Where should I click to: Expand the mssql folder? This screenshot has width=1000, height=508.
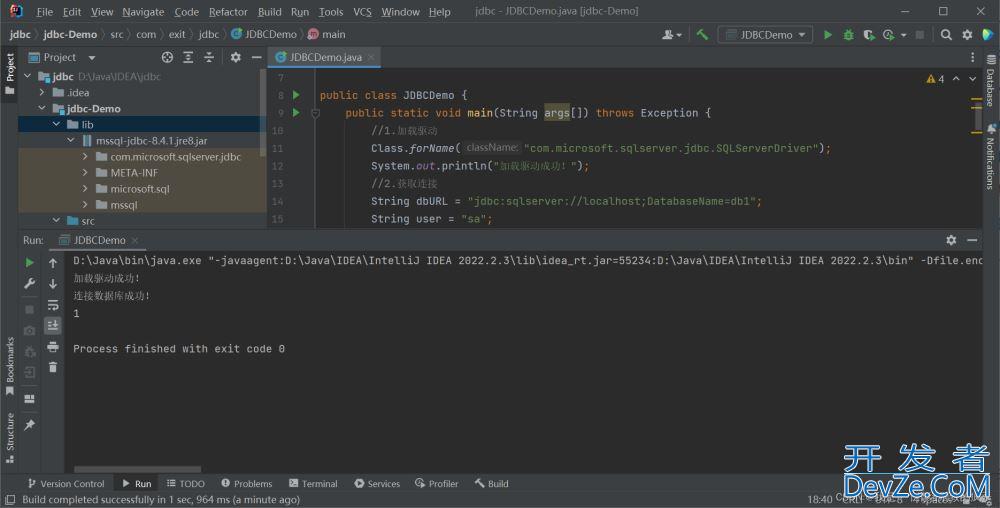(85, 205)
